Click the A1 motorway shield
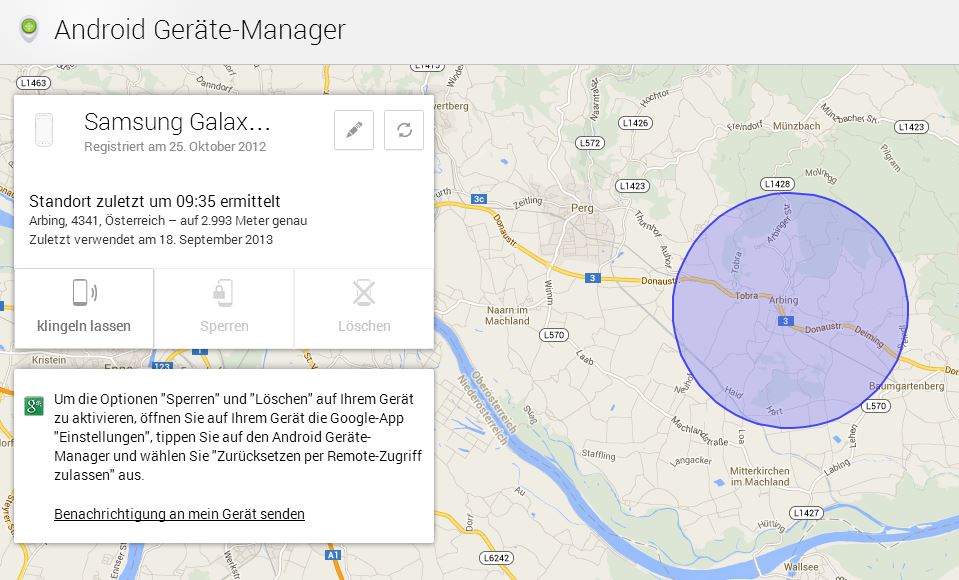Screen dimensions: 959x580 click(x=332, y=555)
